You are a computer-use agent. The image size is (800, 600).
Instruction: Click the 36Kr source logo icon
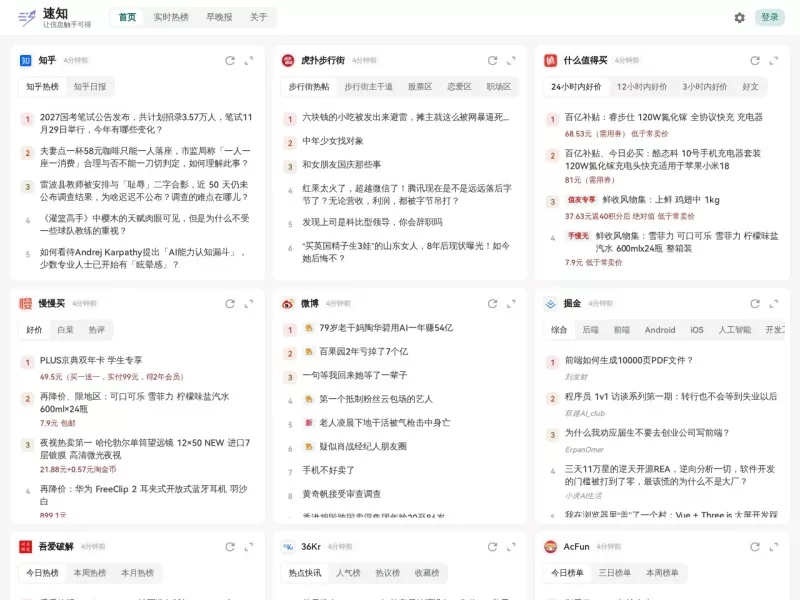[x=288, y=547]
